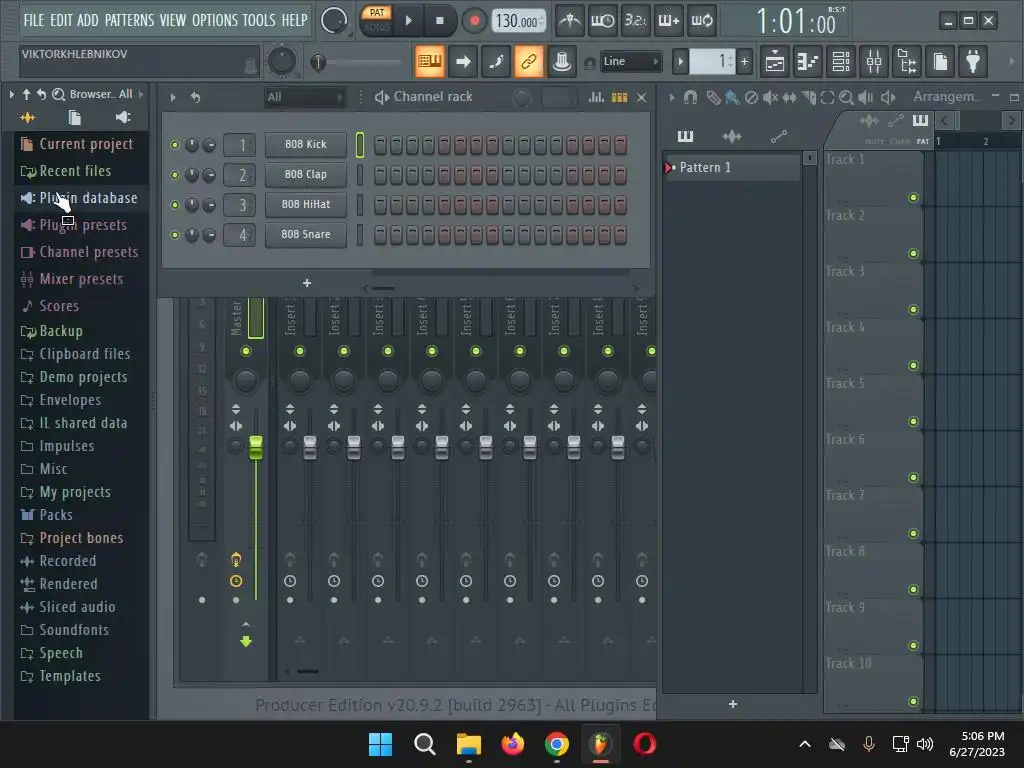Click the tempo field 130.000
This screenshot has width=1024, height=768.
tap(518, 21)
